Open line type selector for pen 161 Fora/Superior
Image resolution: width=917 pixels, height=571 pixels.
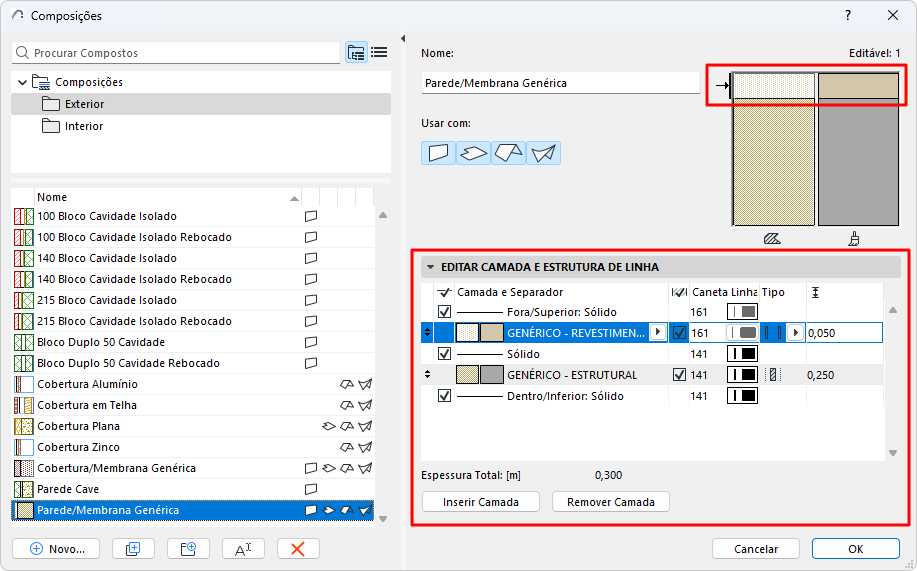coord(742,312)
